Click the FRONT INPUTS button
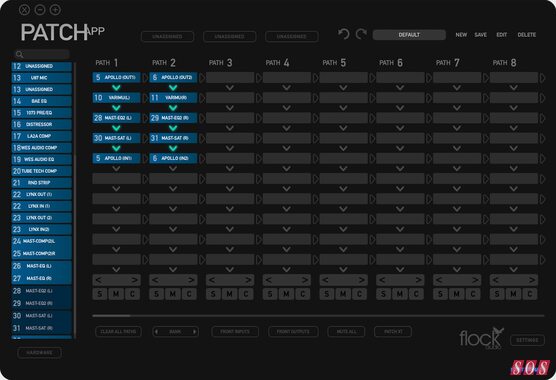Viewport: 556px width, 380px height. pos(235,332)
